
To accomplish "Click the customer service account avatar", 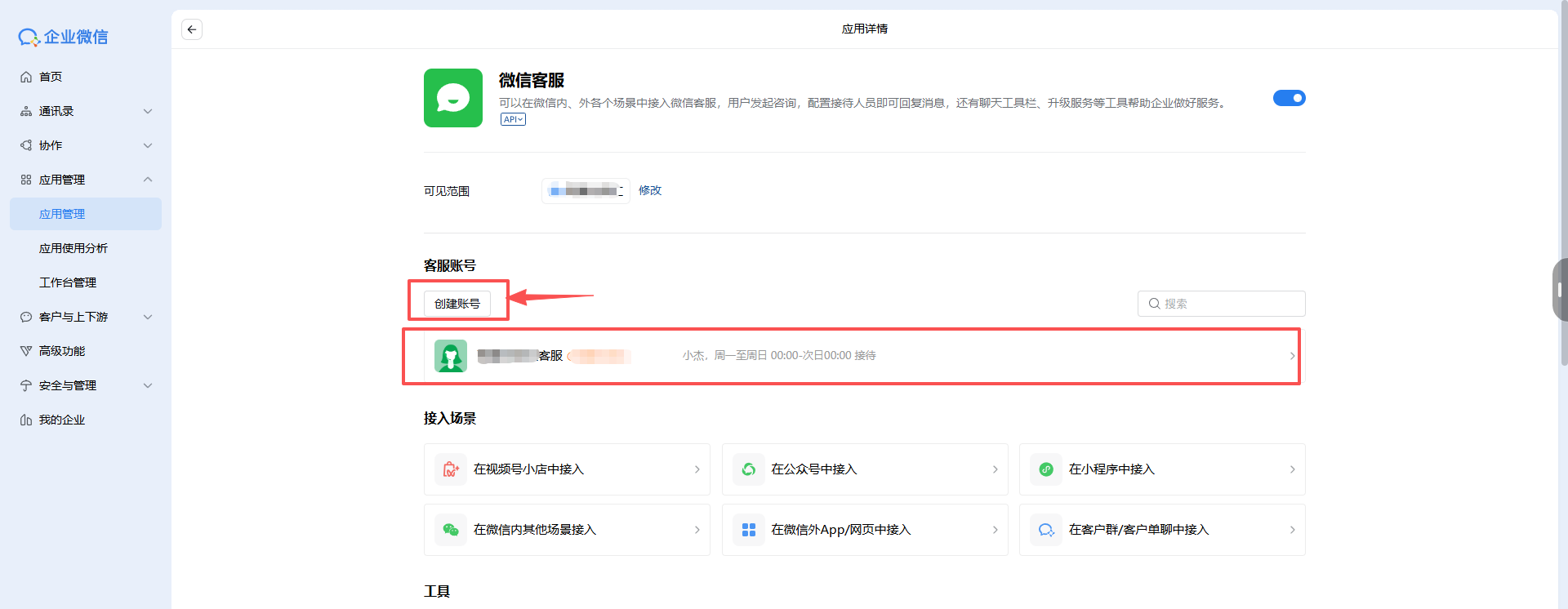I will click(x=451, y=356).
